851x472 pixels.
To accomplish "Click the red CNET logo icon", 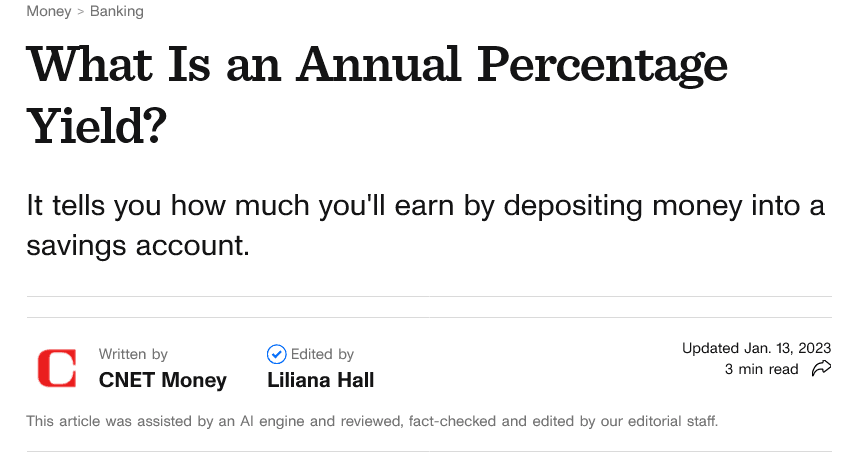I will tap(56, 368).
